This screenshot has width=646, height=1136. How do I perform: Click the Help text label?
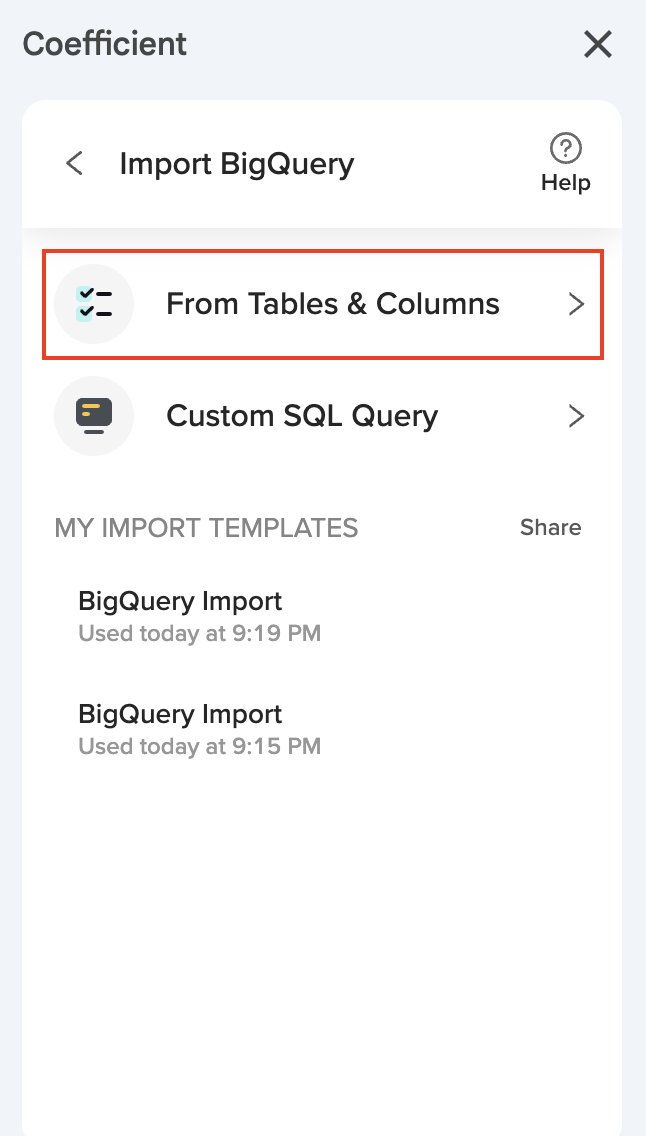(566, 183)
